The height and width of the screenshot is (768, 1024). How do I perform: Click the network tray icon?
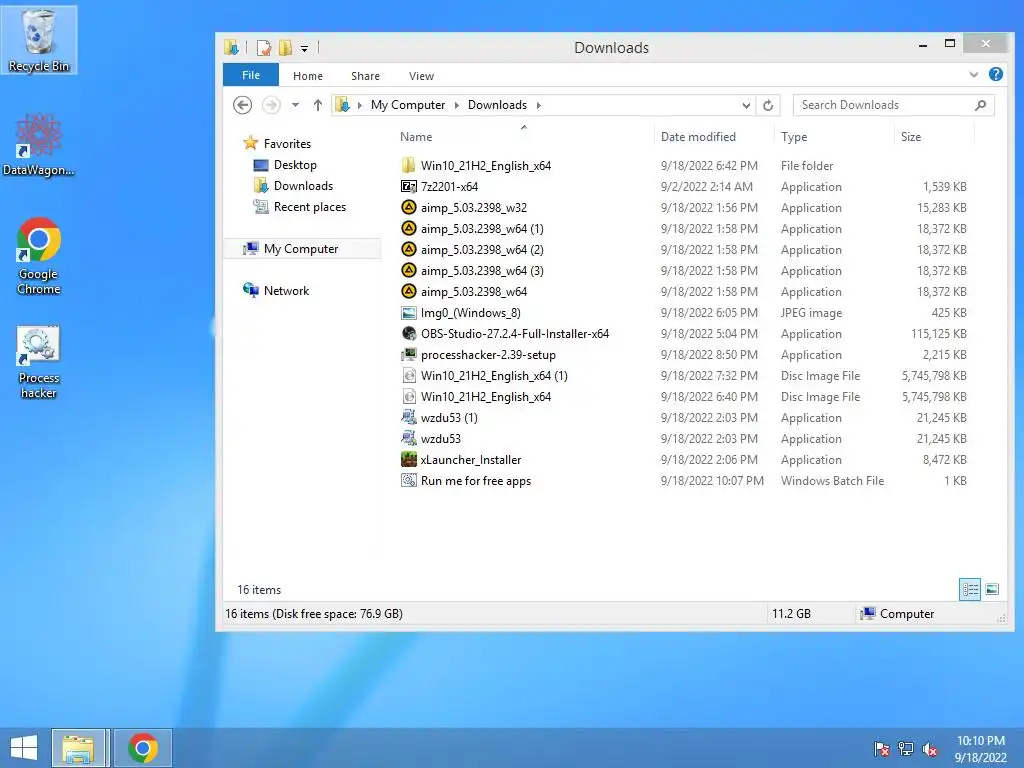click(906, 748)
